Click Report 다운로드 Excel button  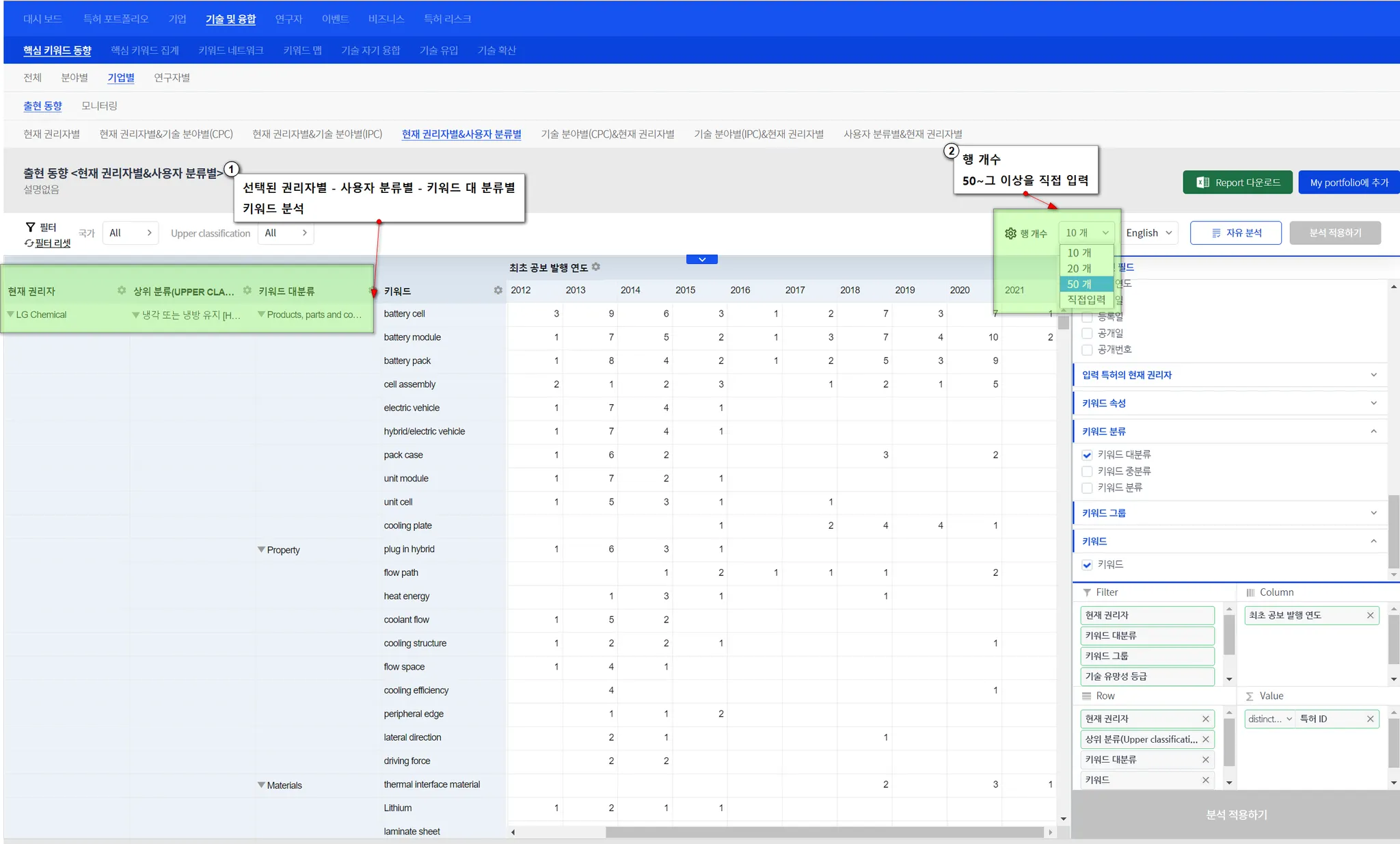[x=1237, y=183]
